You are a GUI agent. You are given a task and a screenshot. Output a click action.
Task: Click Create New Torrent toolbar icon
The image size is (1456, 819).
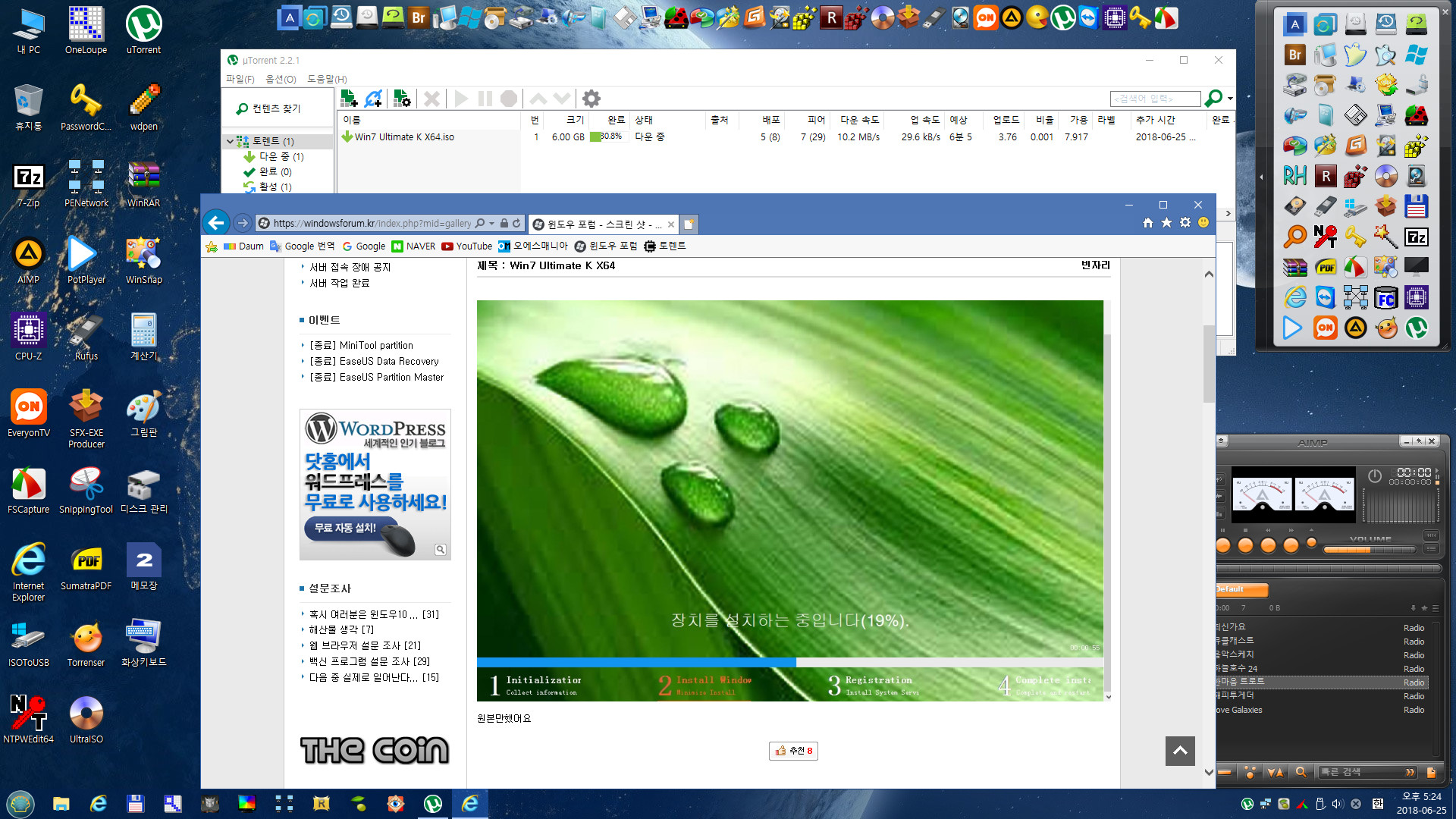[x=402, y=99]
